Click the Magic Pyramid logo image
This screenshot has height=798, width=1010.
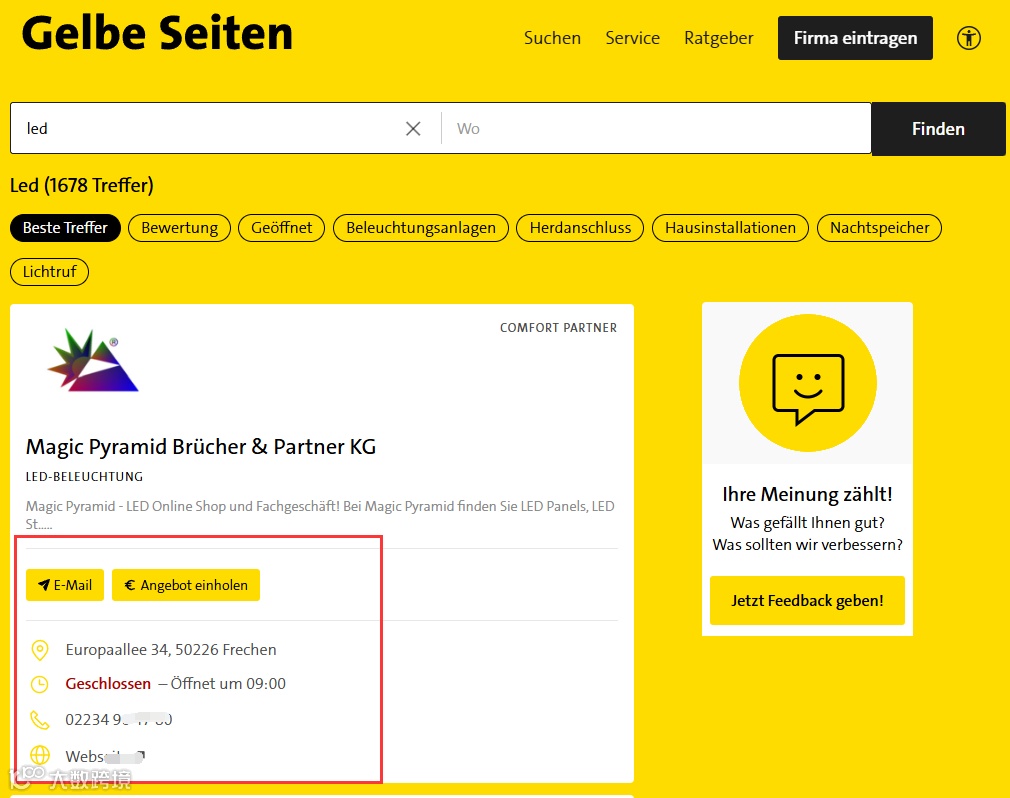pos(93,360)
